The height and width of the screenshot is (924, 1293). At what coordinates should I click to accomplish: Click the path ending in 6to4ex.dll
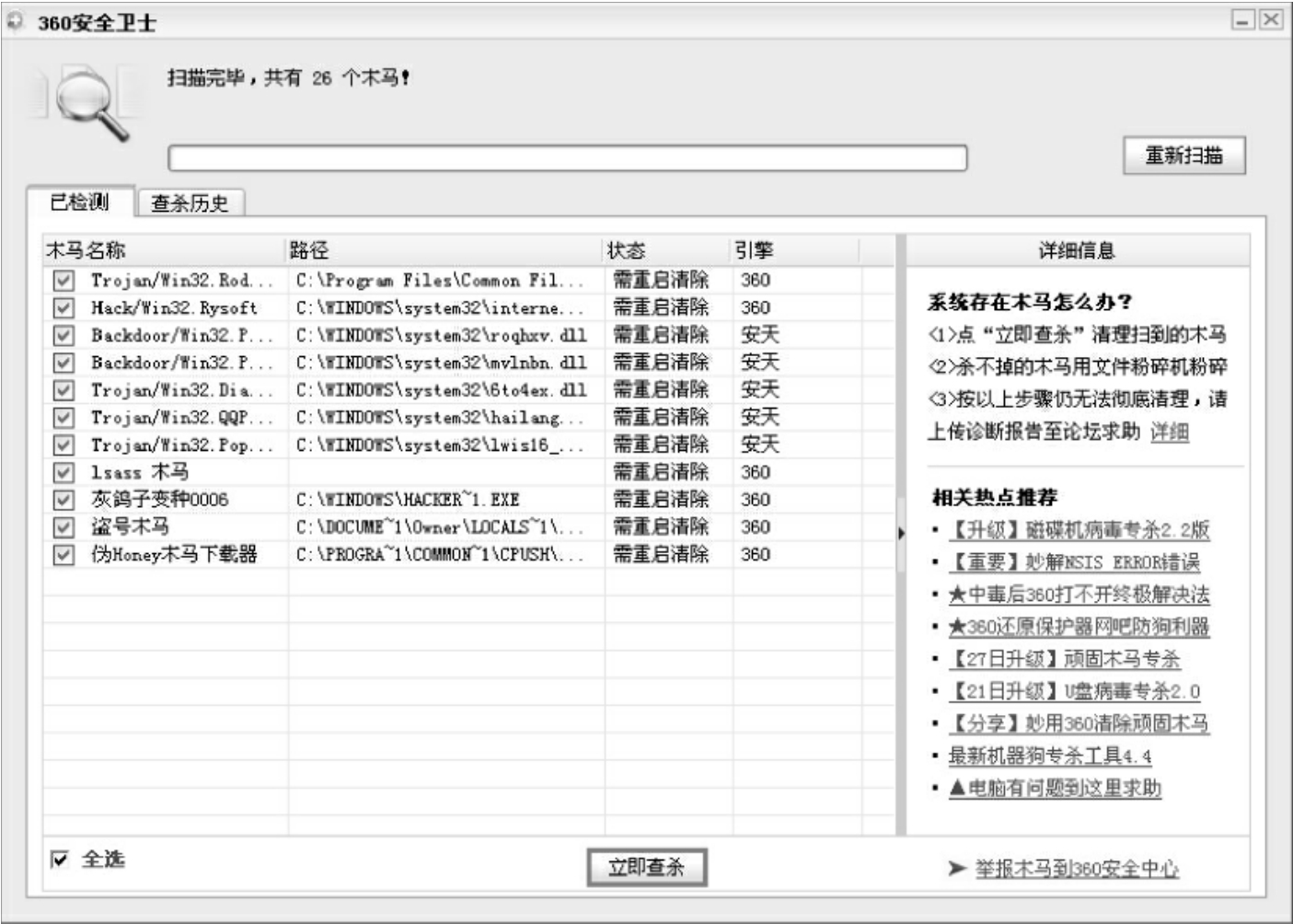[442, 390]
